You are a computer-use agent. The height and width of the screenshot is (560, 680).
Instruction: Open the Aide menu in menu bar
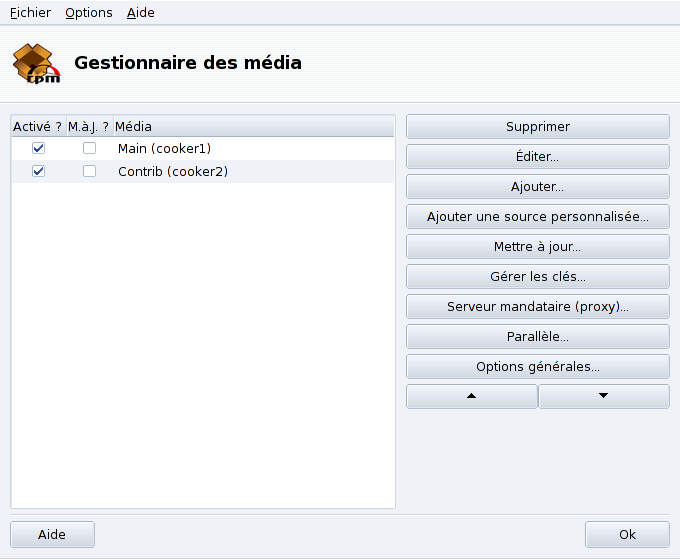(141, 13)
